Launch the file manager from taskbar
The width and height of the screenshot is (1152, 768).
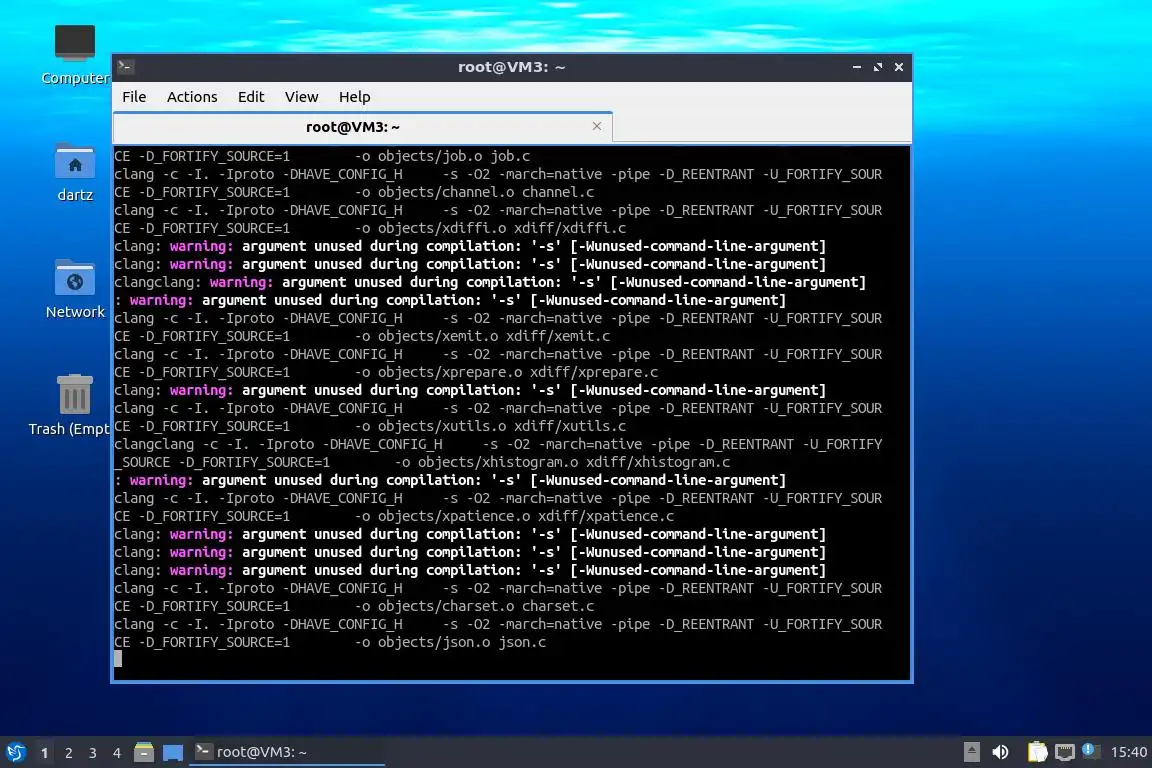point(144,752)
